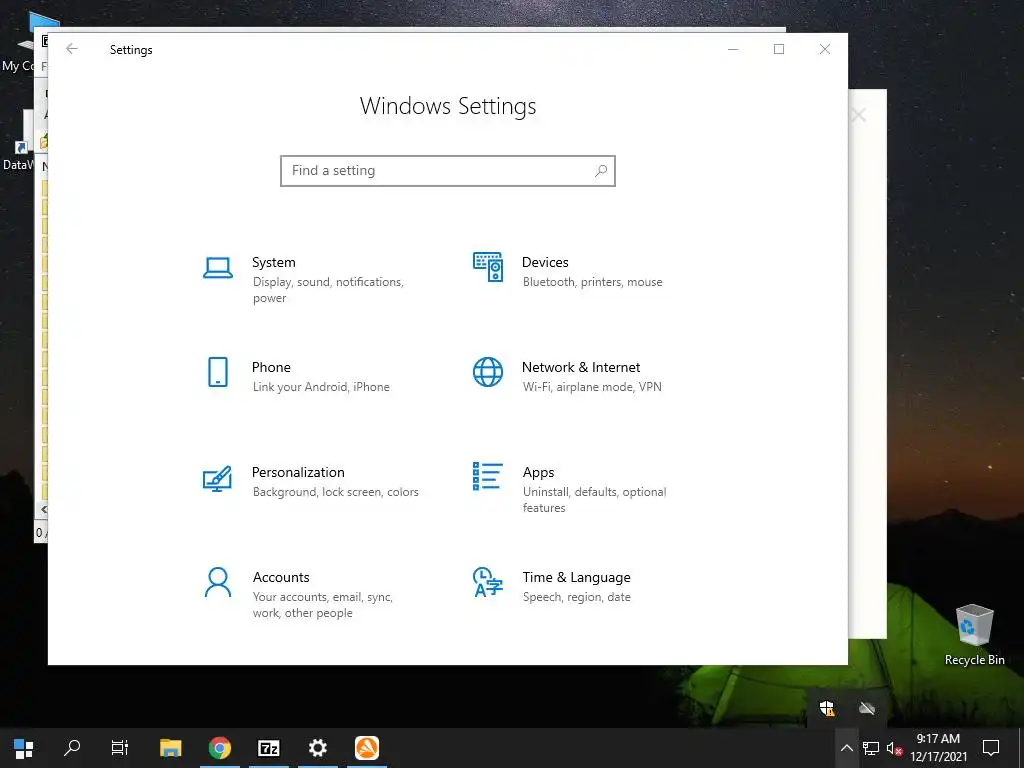Go back using the Settings back arrow
Screen dimensions: 1024x768
(72, 49)
